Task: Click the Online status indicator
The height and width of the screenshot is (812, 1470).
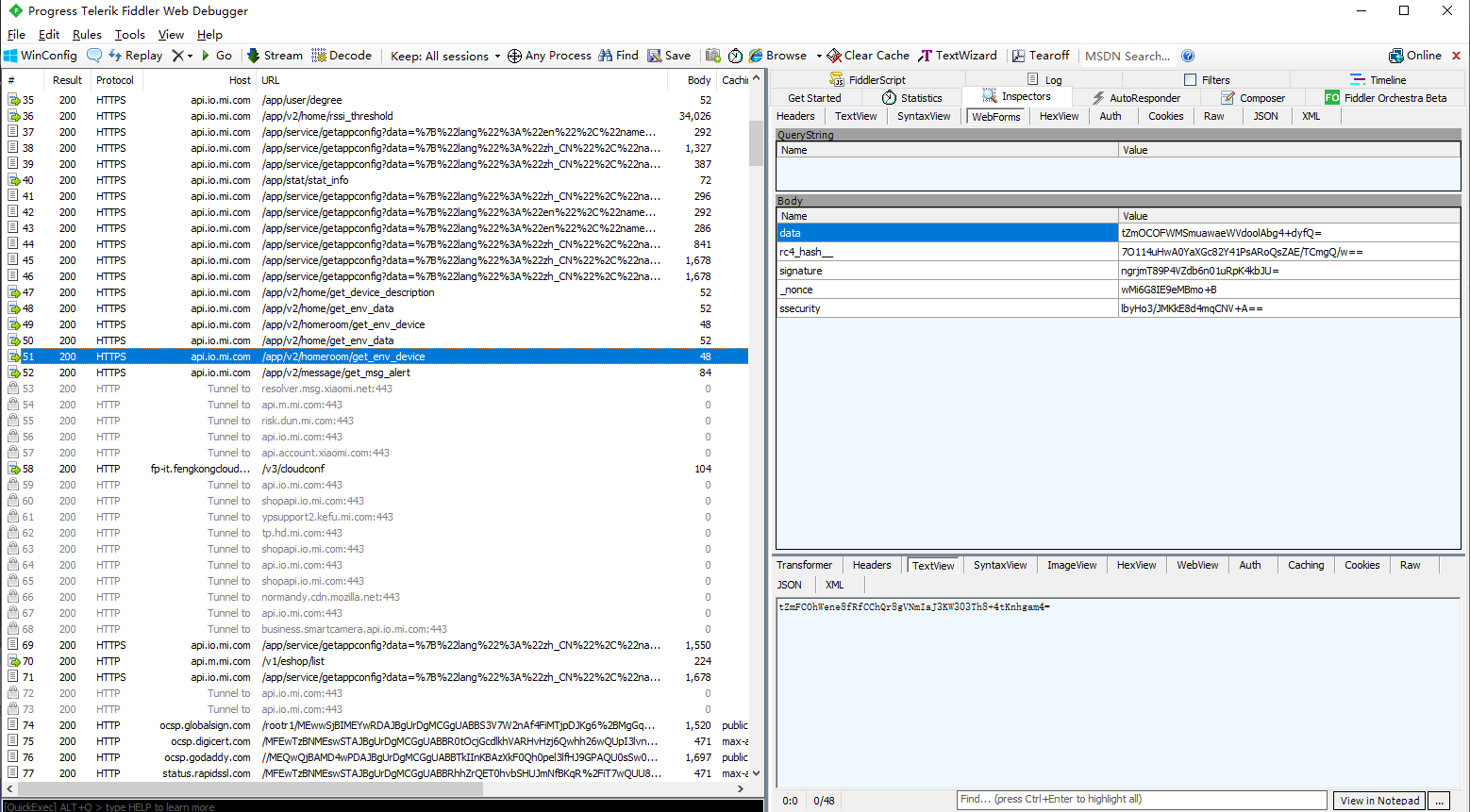Action: (1415, 56)
